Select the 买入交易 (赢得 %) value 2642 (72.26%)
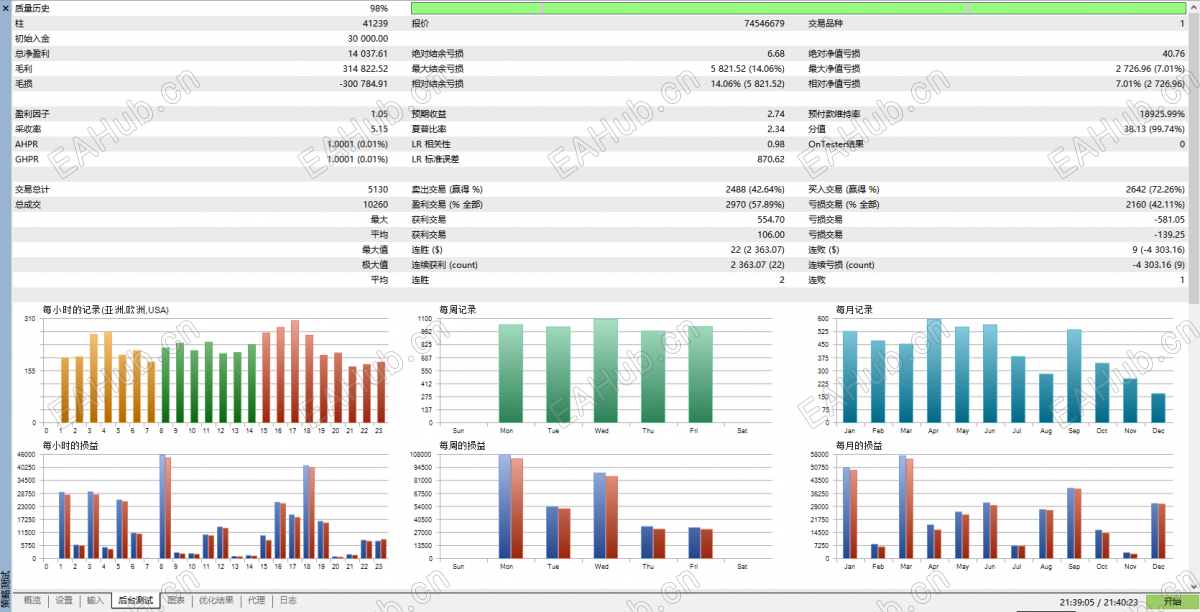 tap(1155, 189)
